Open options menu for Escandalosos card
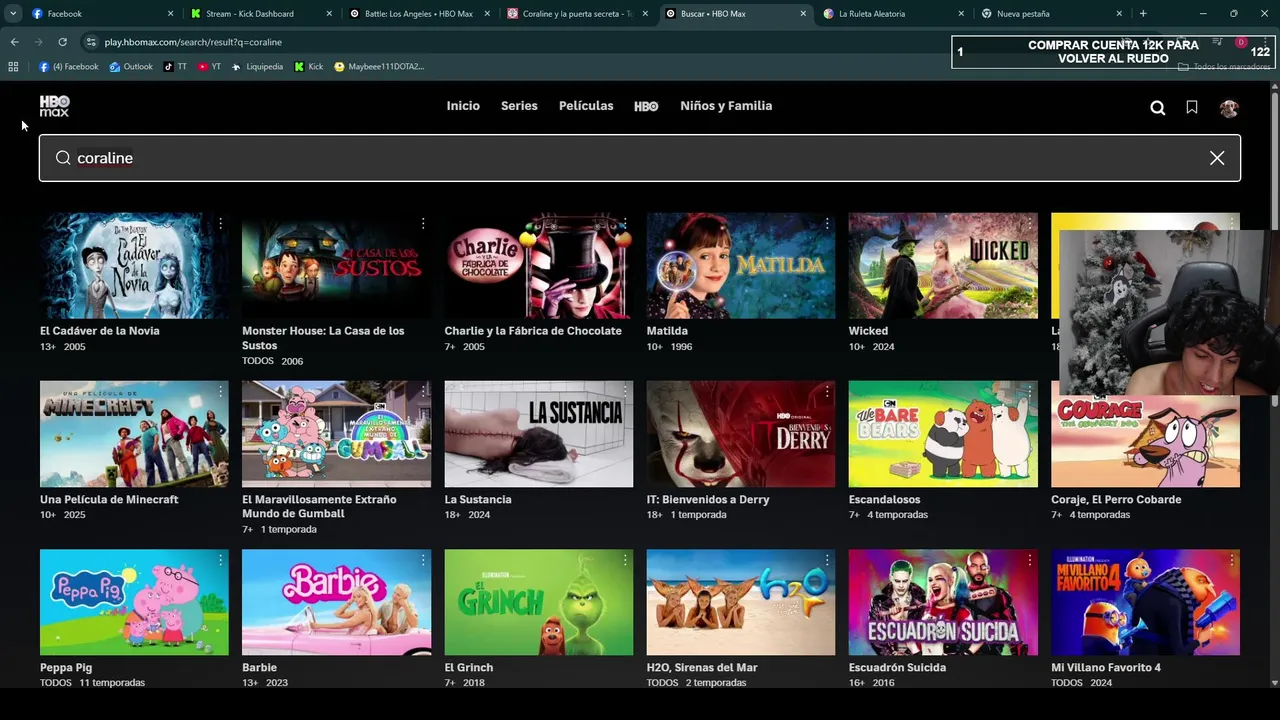 click(x=1029, y=392)
